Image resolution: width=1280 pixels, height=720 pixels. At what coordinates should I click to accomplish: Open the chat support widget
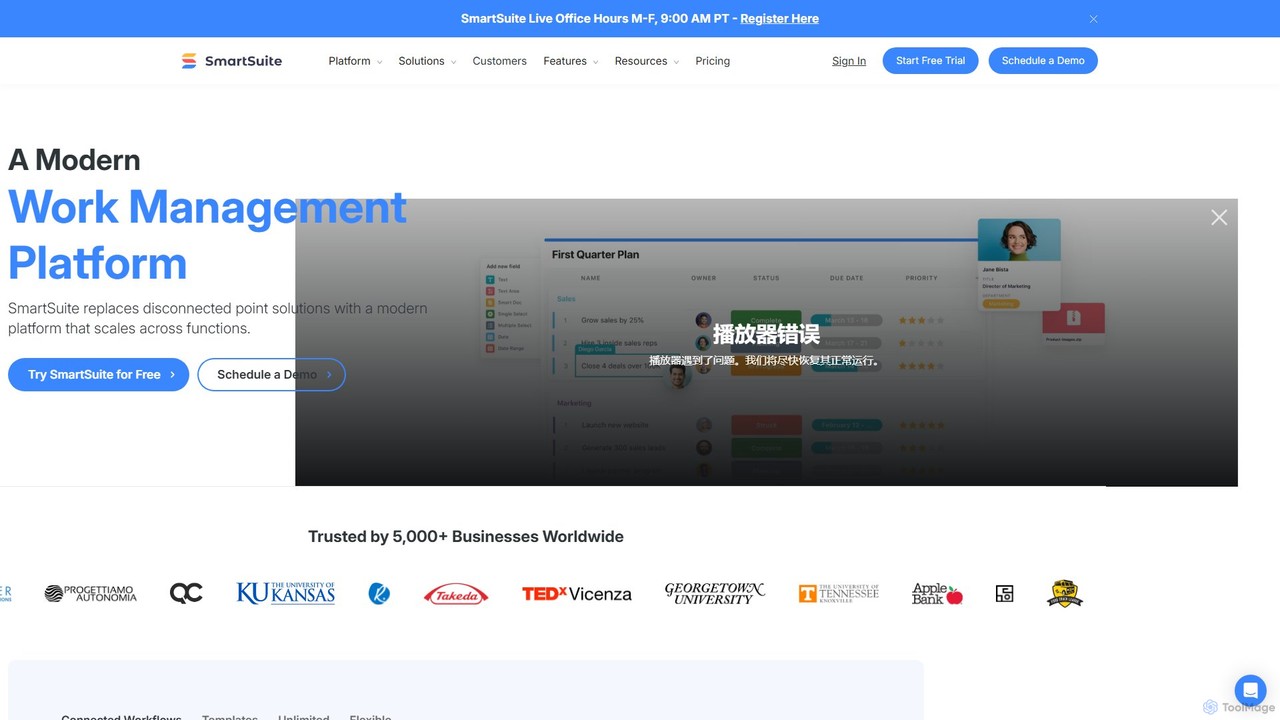point(1250,690)
